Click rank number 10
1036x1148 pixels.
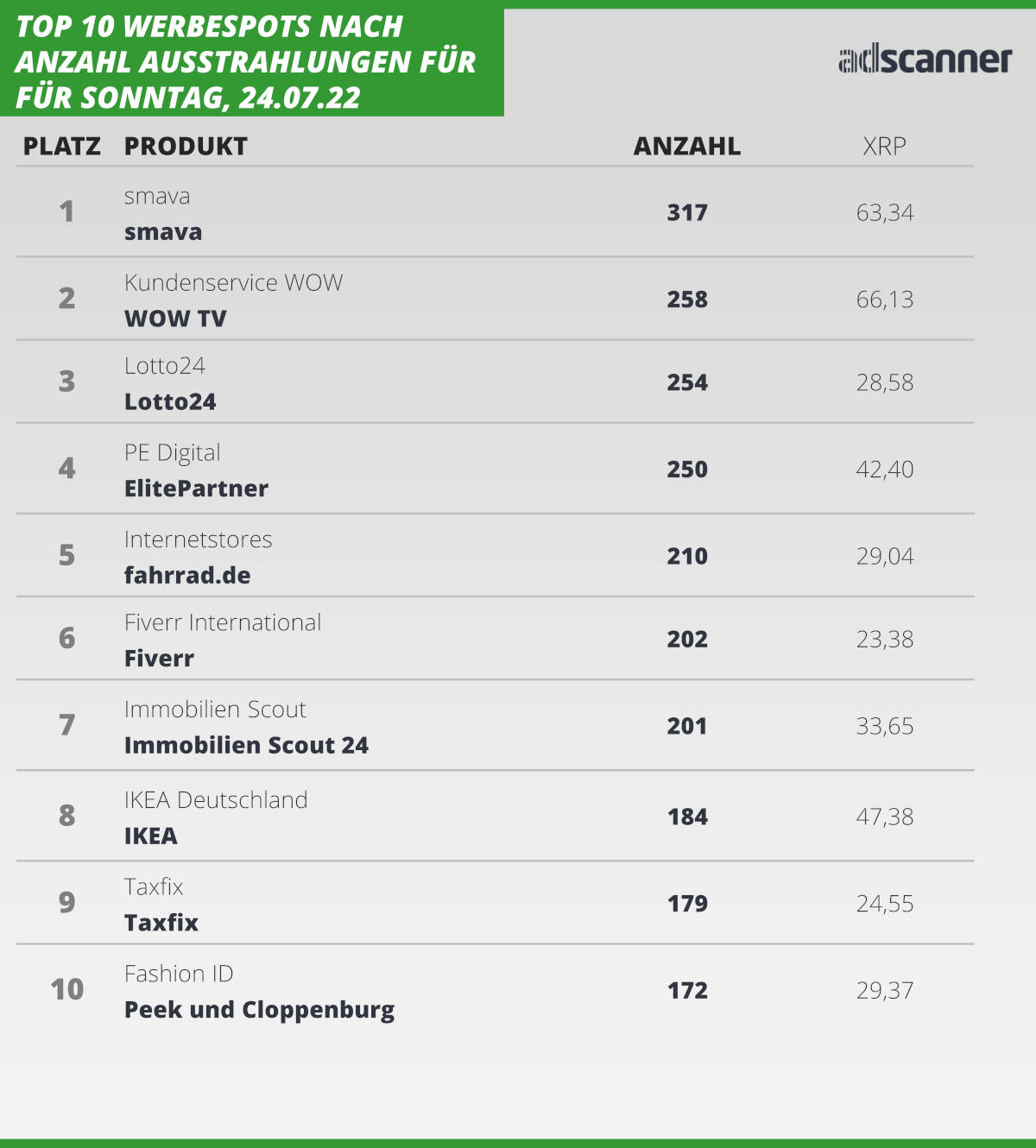[x=66, y=989]
